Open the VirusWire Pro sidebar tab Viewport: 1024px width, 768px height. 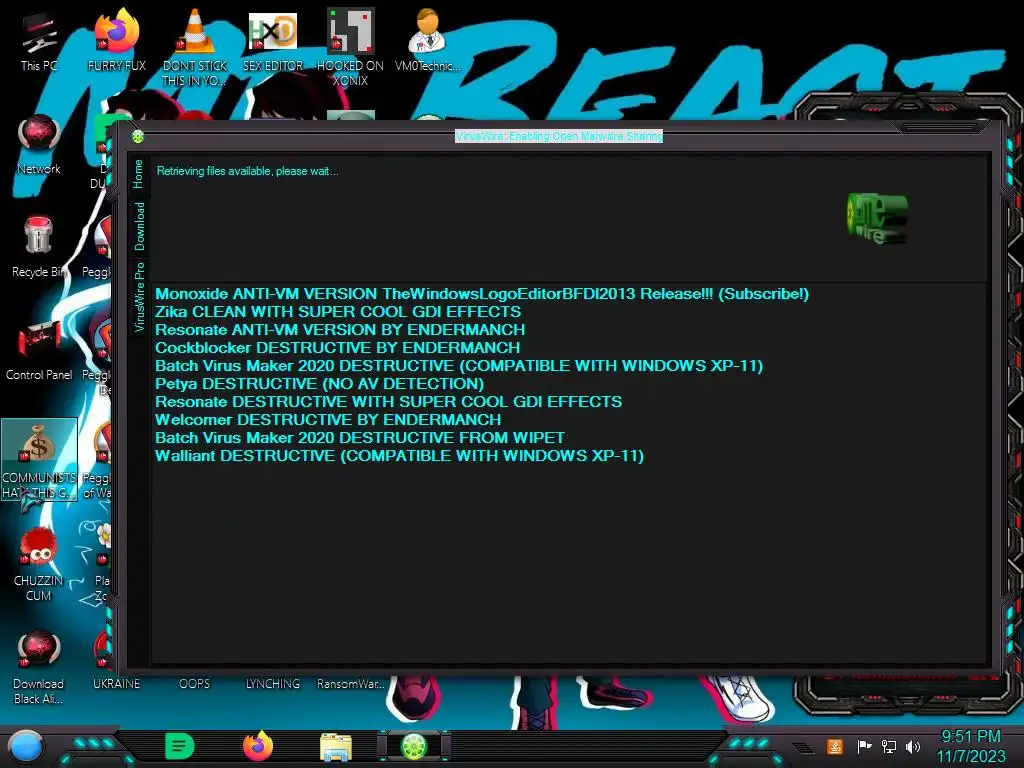tap(139, 296)
